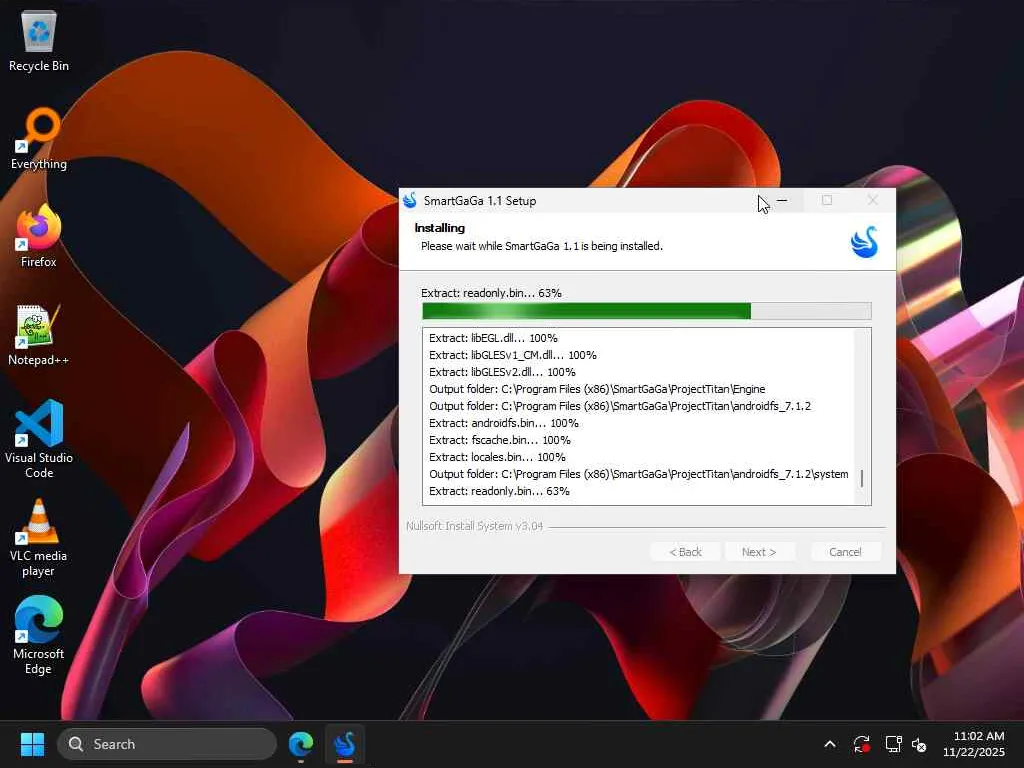Open the VLC media player desktop shortcut

click(39, 537)
